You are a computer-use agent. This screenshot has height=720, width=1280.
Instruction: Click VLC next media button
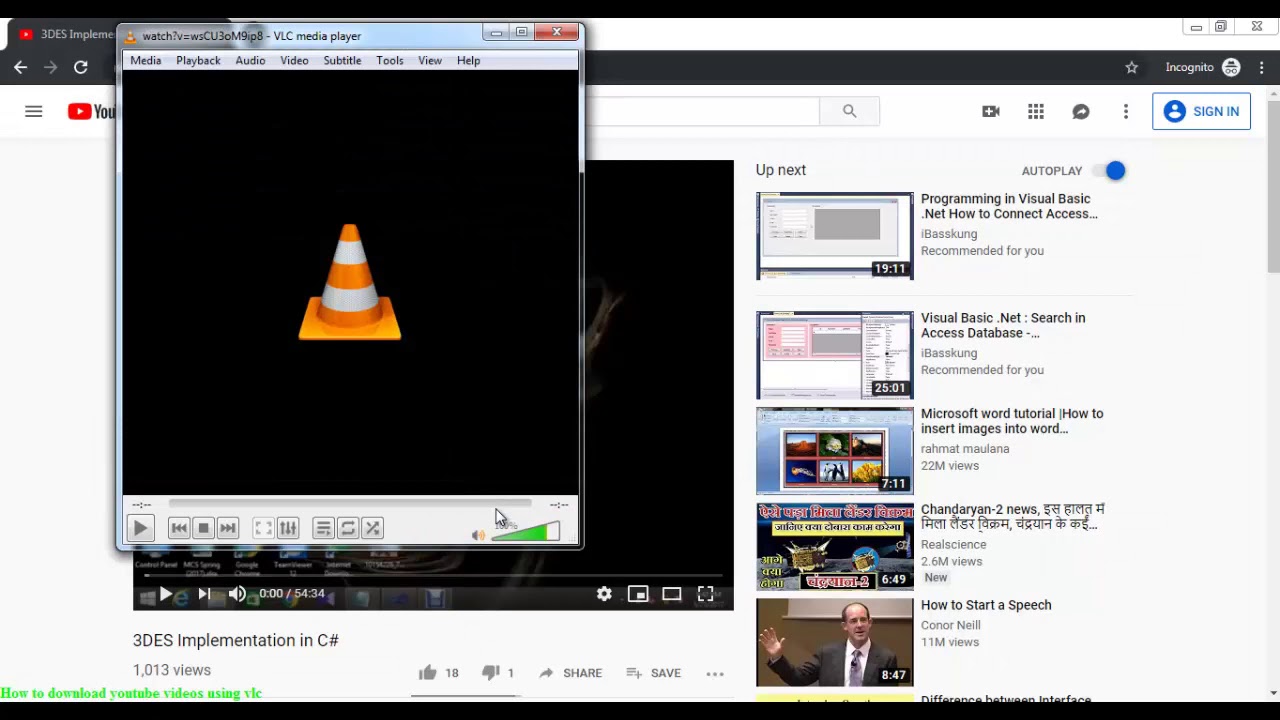(228, 528)
